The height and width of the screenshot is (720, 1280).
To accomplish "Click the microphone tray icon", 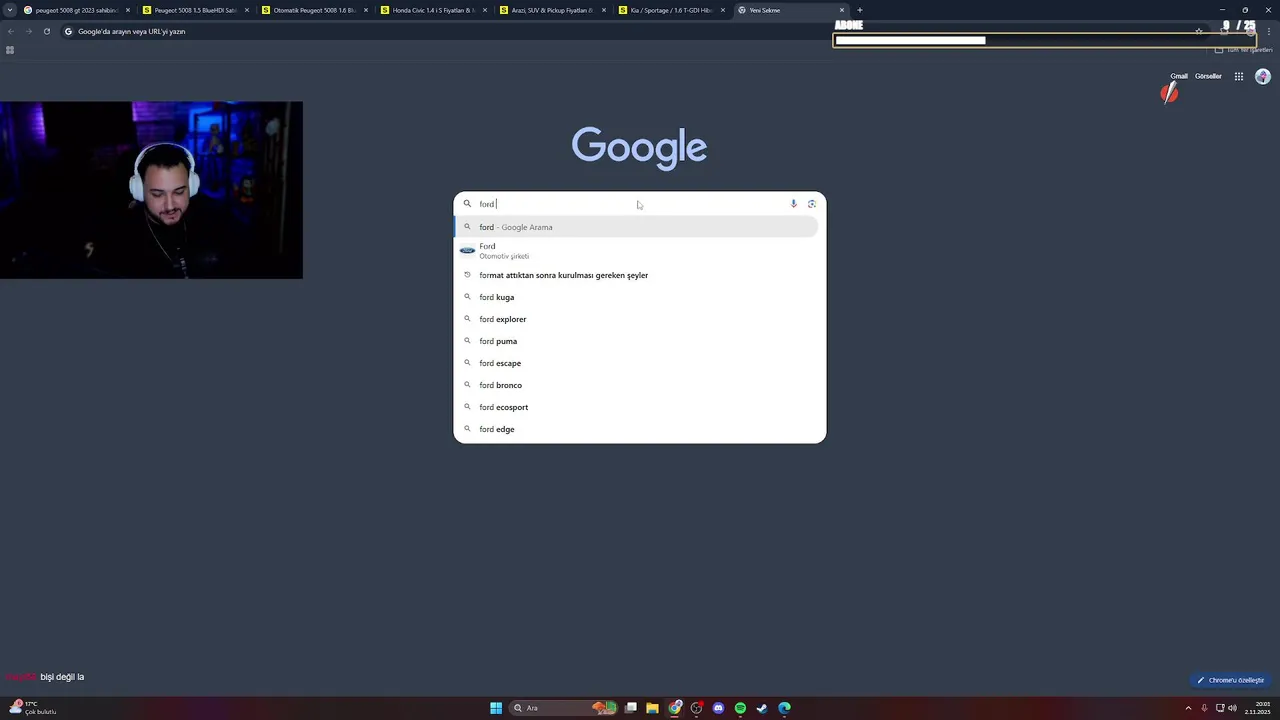I will click(1204, 708).
